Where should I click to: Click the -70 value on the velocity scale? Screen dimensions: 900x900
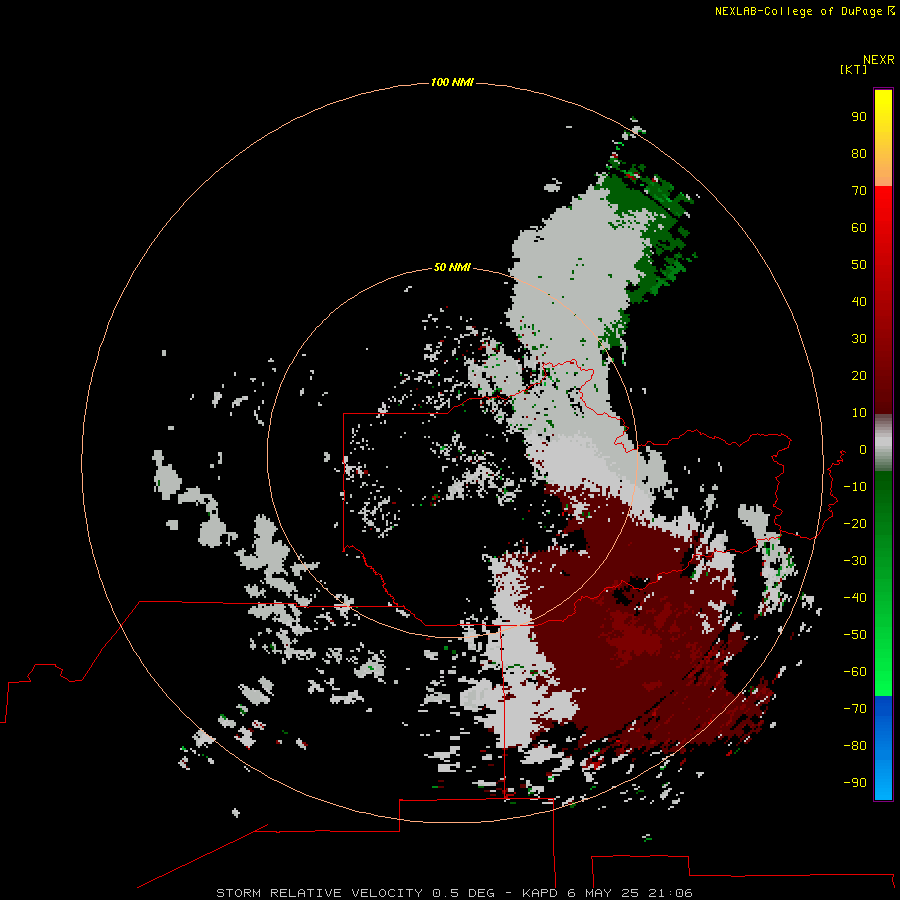pos(855,709)
